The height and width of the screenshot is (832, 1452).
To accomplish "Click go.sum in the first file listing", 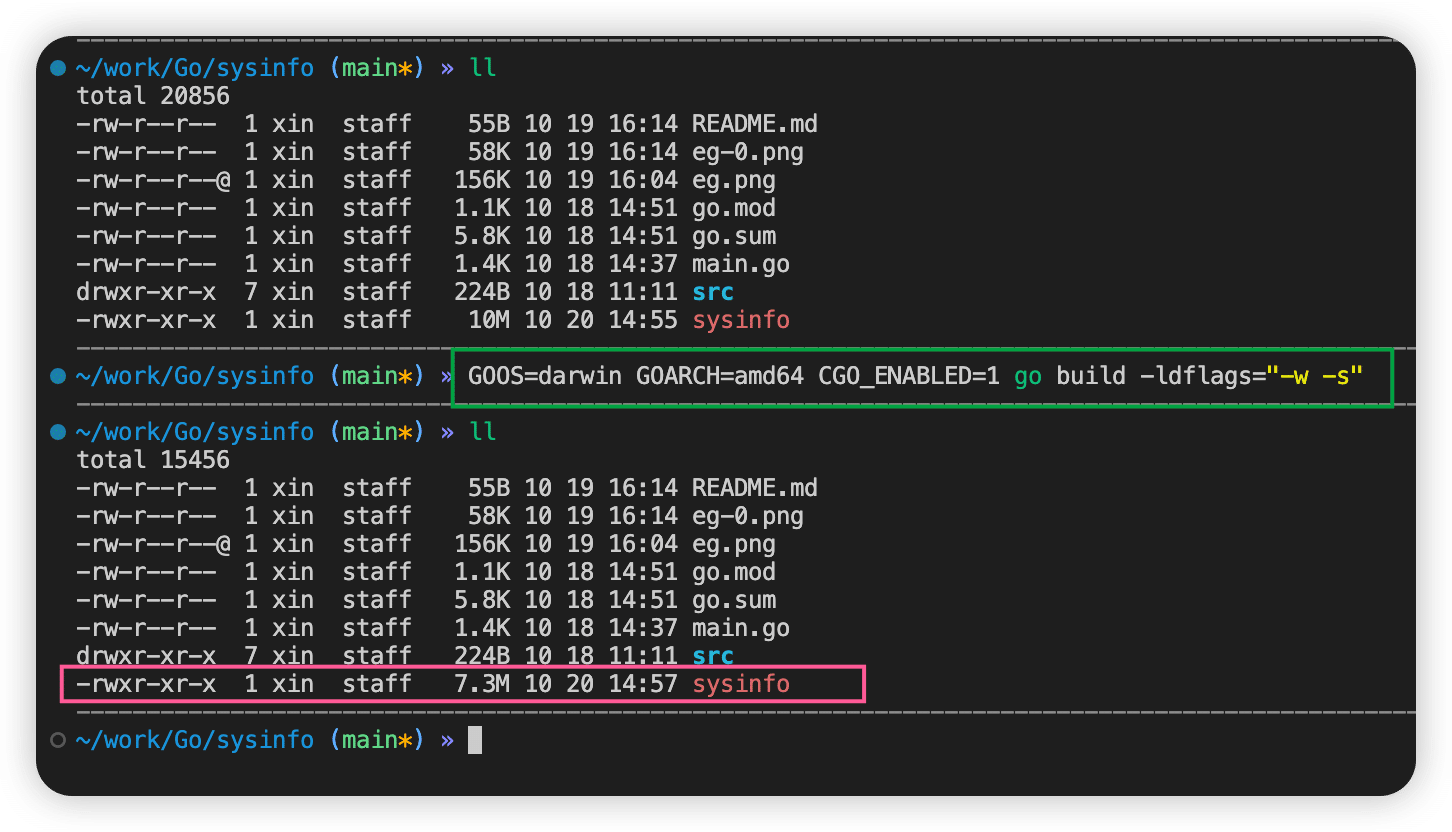I will 733,236.
